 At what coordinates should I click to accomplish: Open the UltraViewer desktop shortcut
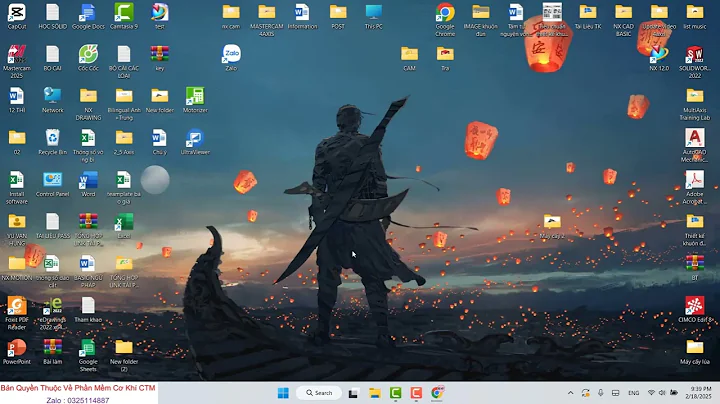[x=195, y=142]
